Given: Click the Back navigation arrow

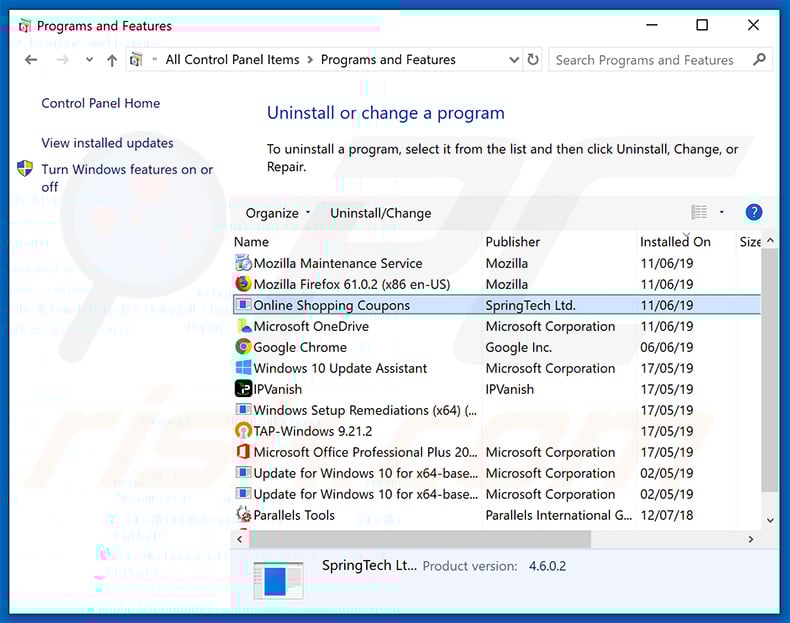Looking at the screenshot, I should tap(31, 60).
